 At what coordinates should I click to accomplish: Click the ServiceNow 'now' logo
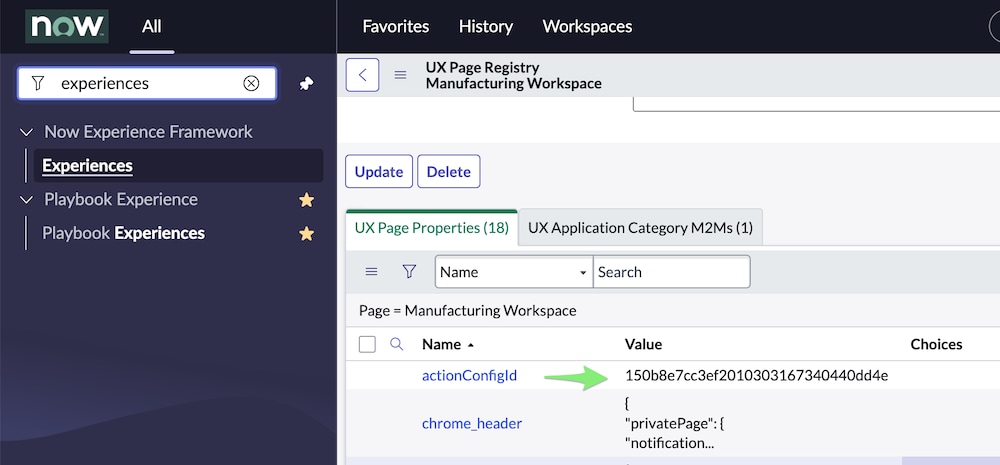pos(66,26)
